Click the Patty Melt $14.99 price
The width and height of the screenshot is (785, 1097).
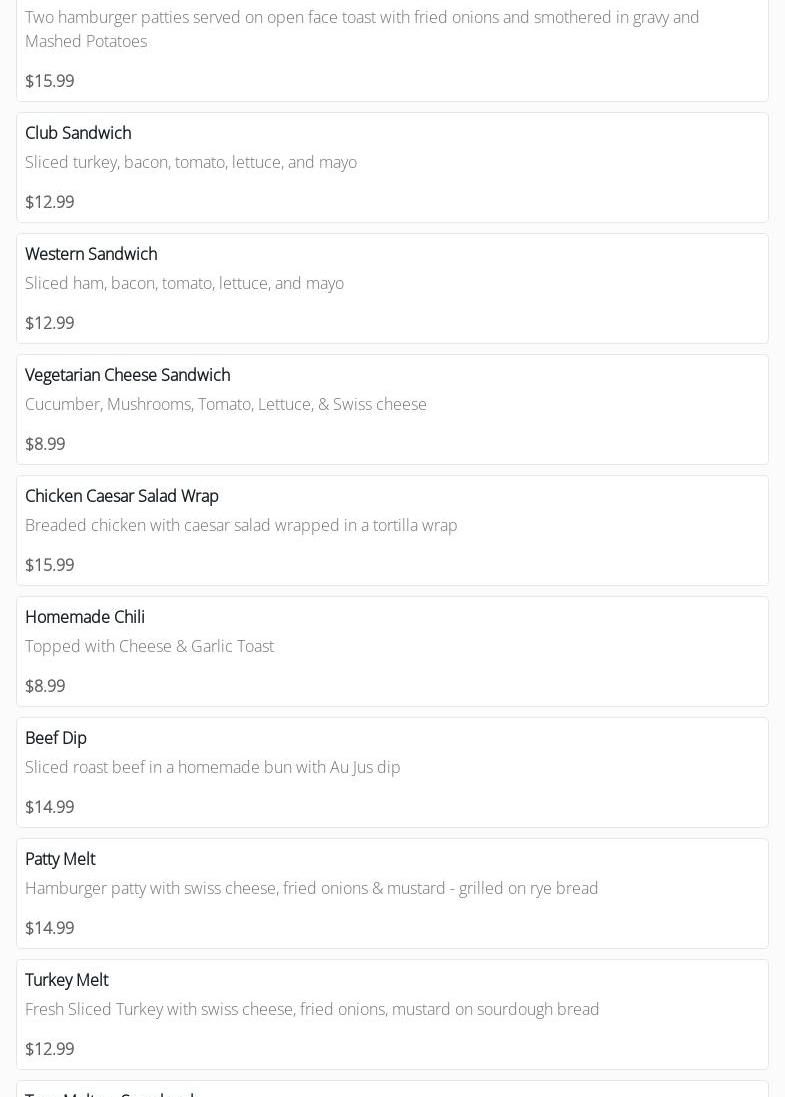49,928
